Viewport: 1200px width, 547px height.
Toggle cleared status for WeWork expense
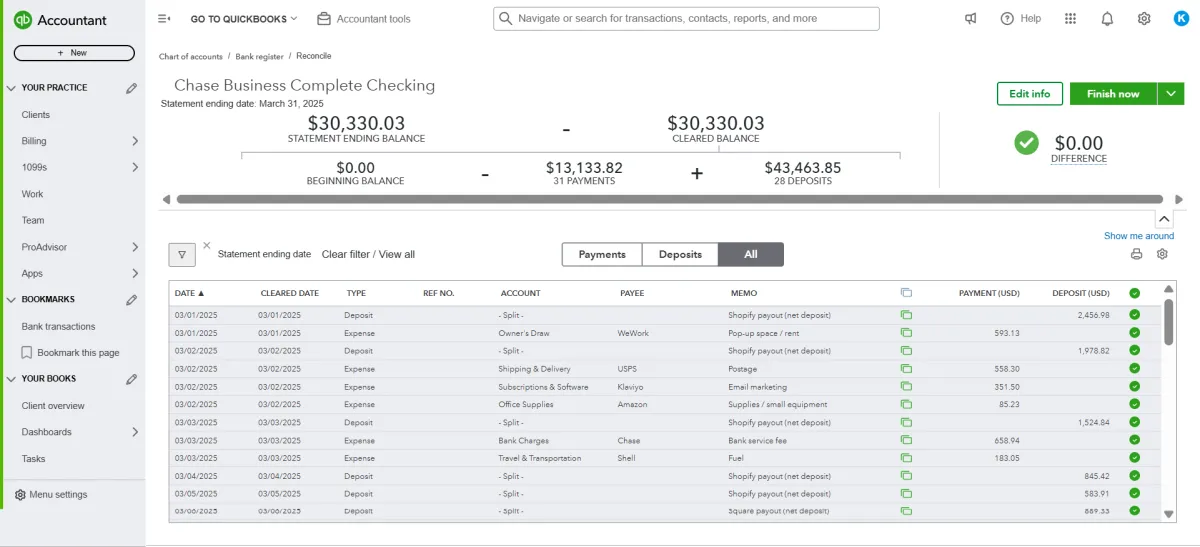(1134, 333)
